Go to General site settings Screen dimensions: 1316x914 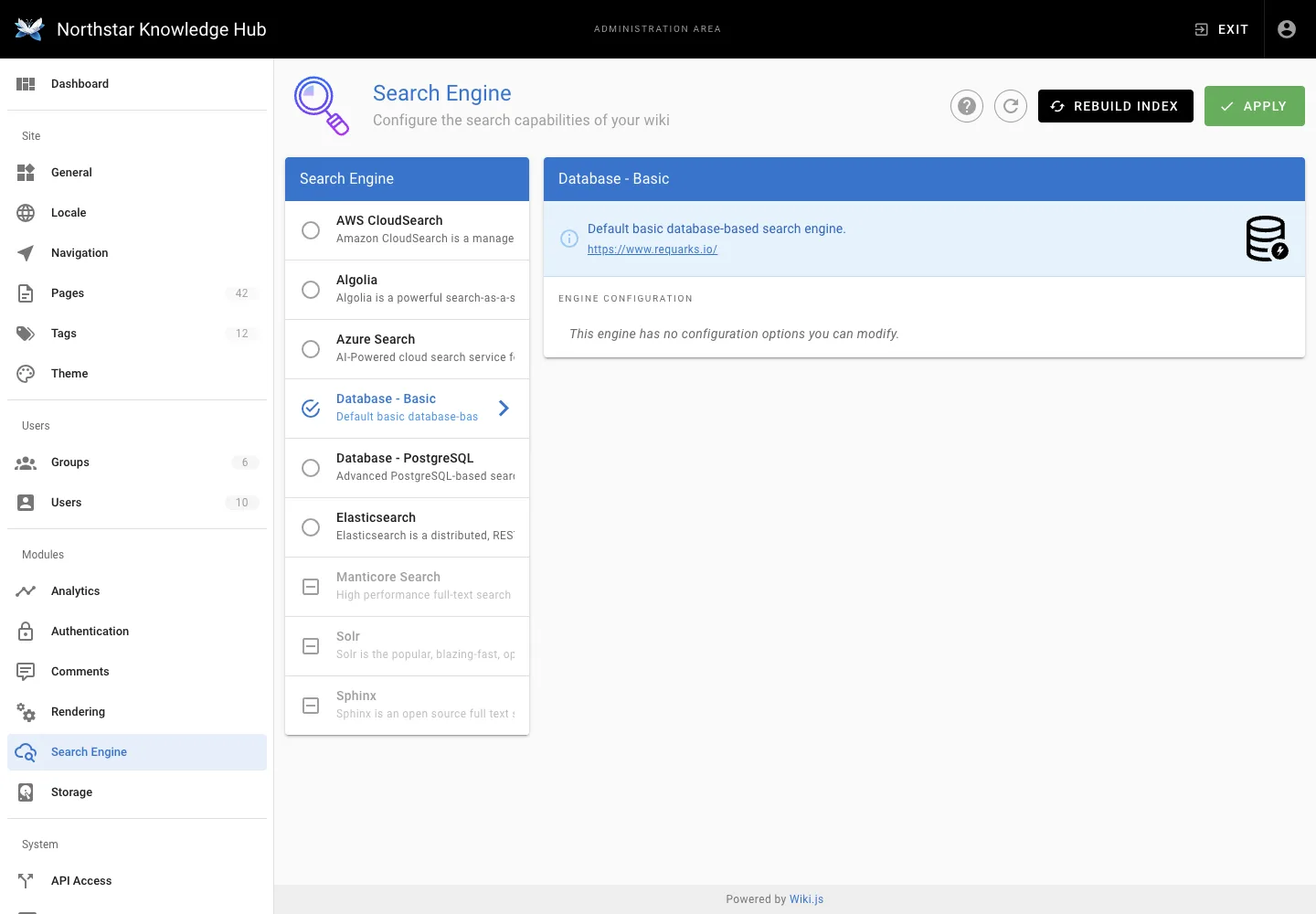coord(137,173)
